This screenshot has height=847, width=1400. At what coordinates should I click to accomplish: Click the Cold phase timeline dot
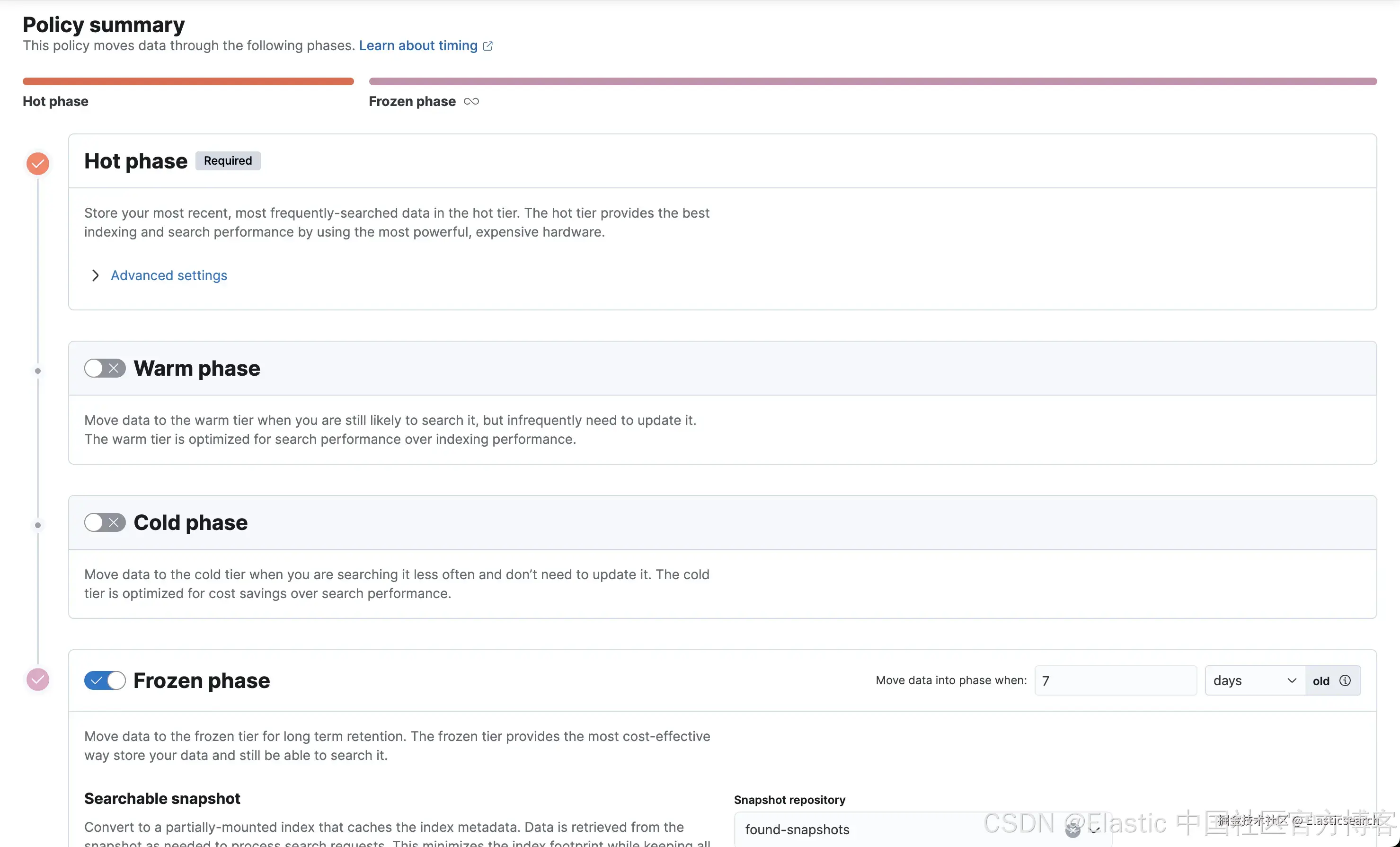click(37, 525)
